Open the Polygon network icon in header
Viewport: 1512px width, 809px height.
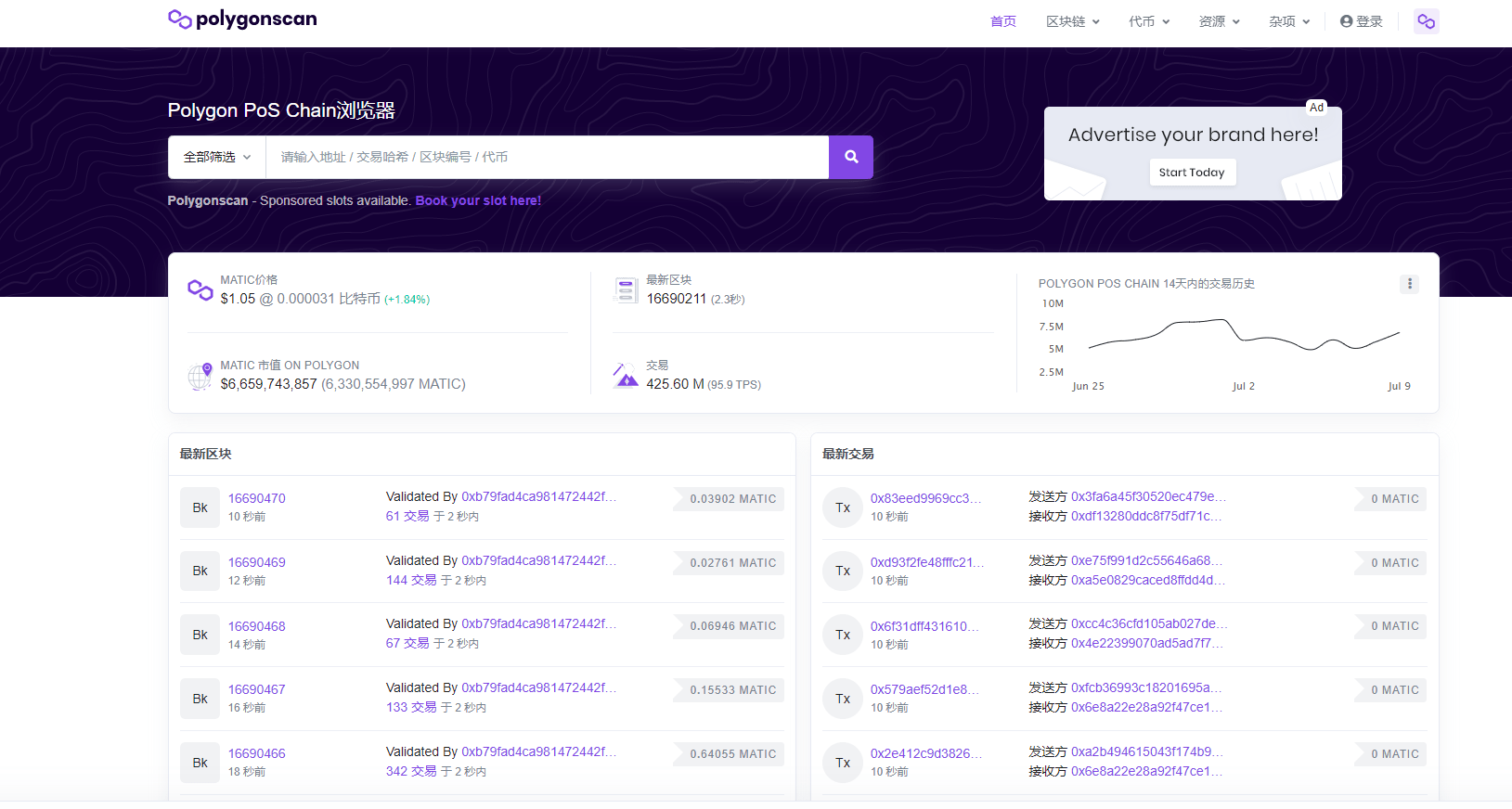pos(1427,21)
